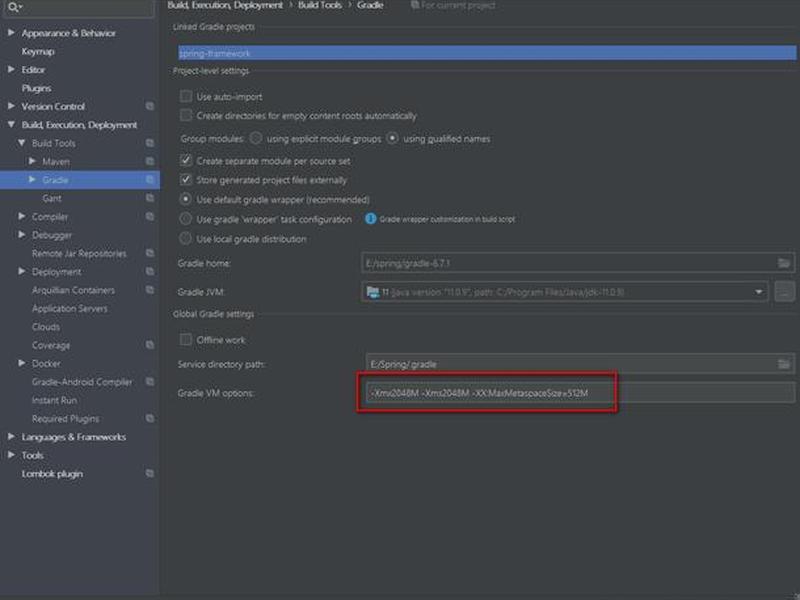Expand the Editor section arrow
800x600 pixels.
(x=11, y=69)
